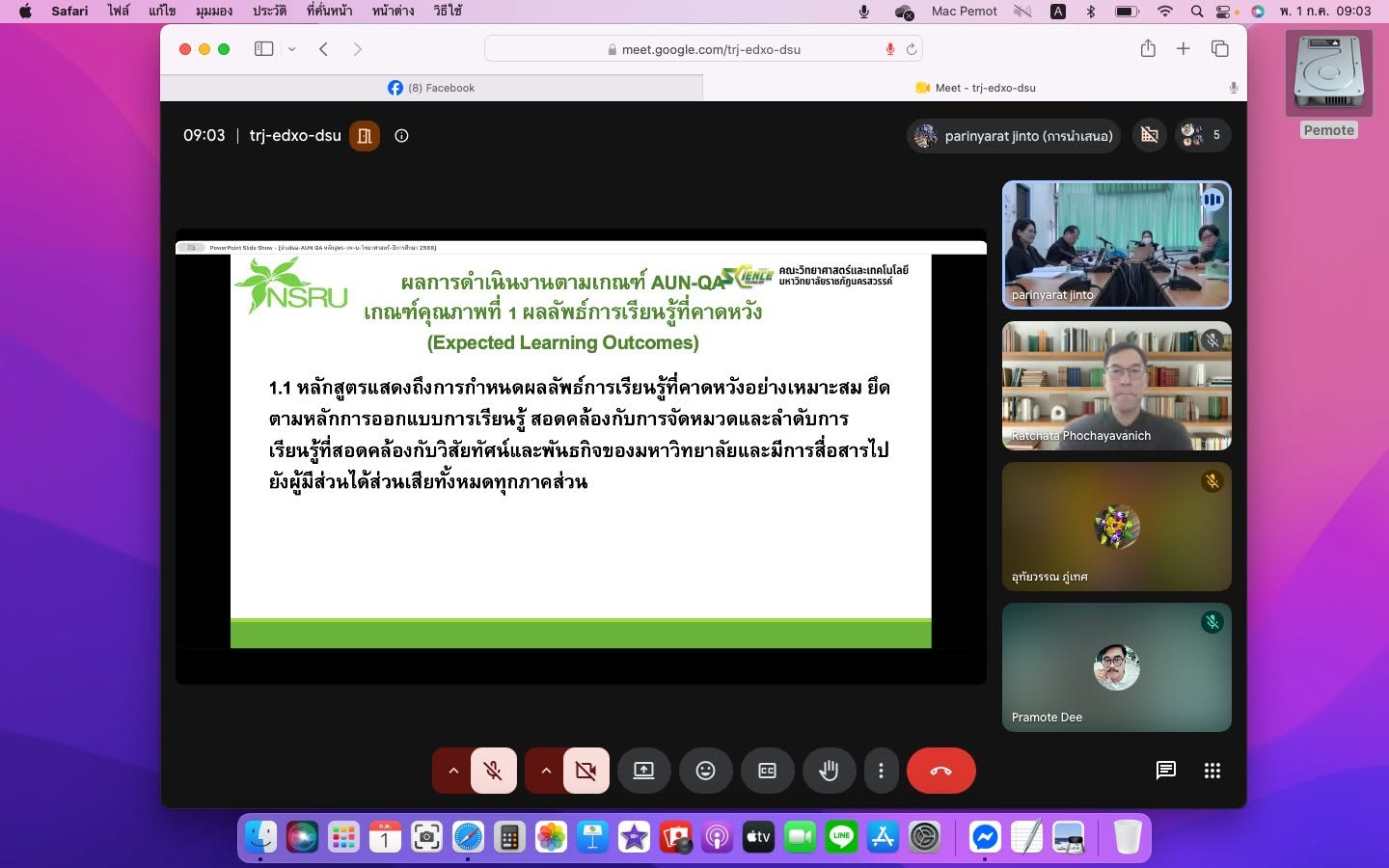Open the แก้ไข menu
The height and width of the screenshot is (868, 1389).
[162, 11]
